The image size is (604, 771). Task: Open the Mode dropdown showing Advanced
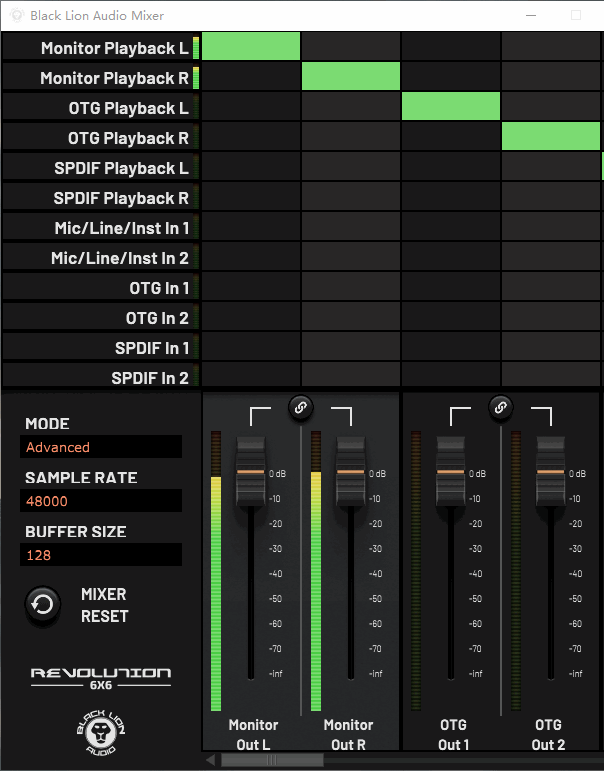103,447
